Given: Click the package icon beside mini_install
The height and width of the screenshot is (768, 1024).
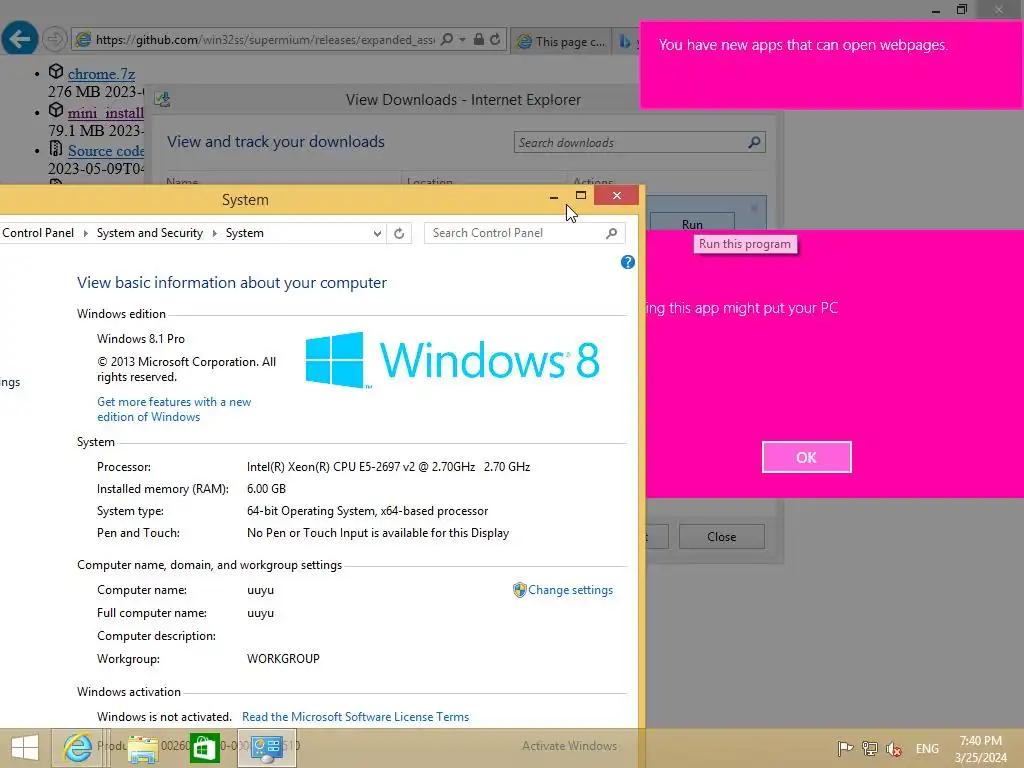Looking at the screenshot, I should coord(56,110).
